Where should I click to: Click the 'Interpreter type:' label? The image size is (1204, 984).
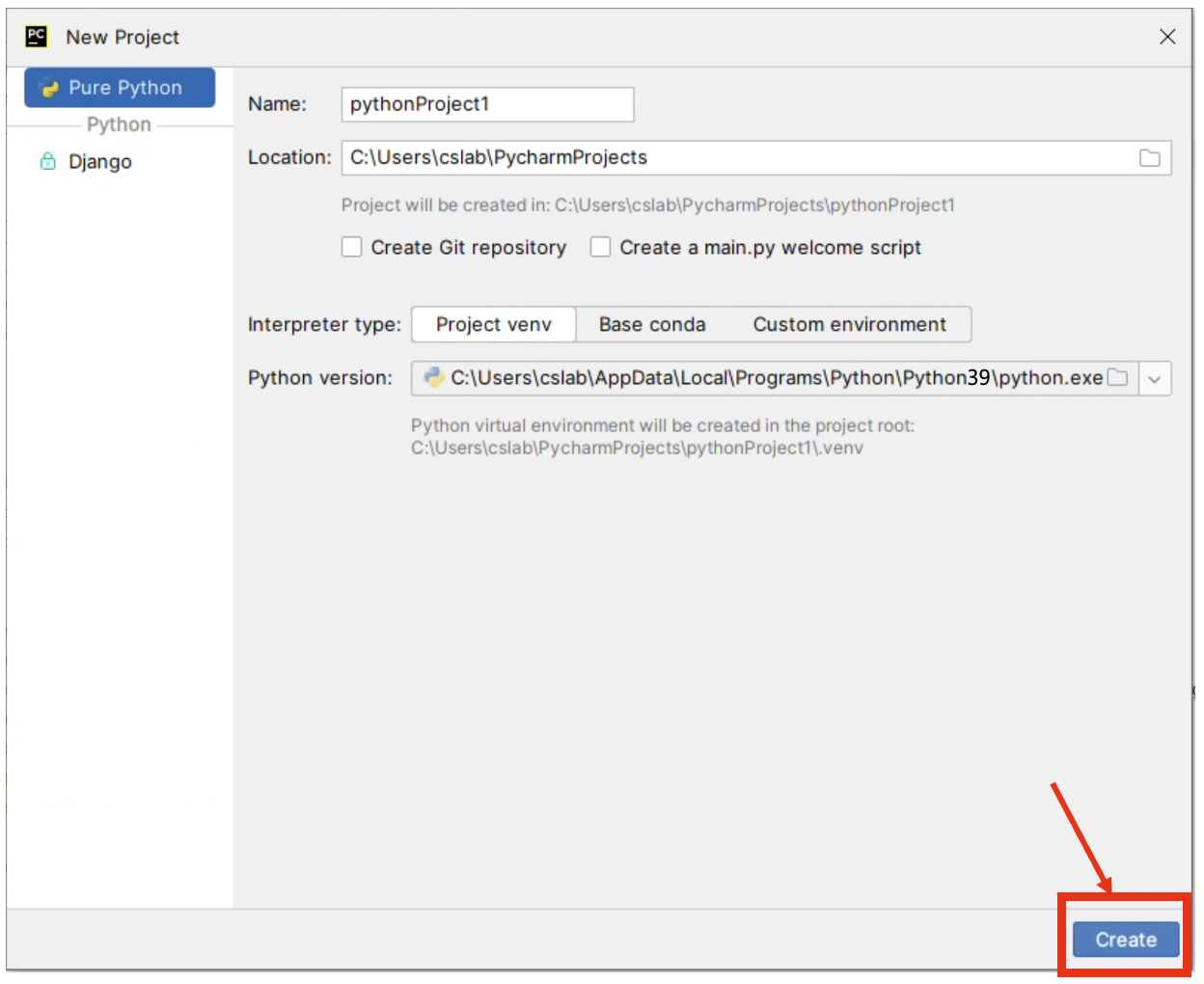(324, 324)
